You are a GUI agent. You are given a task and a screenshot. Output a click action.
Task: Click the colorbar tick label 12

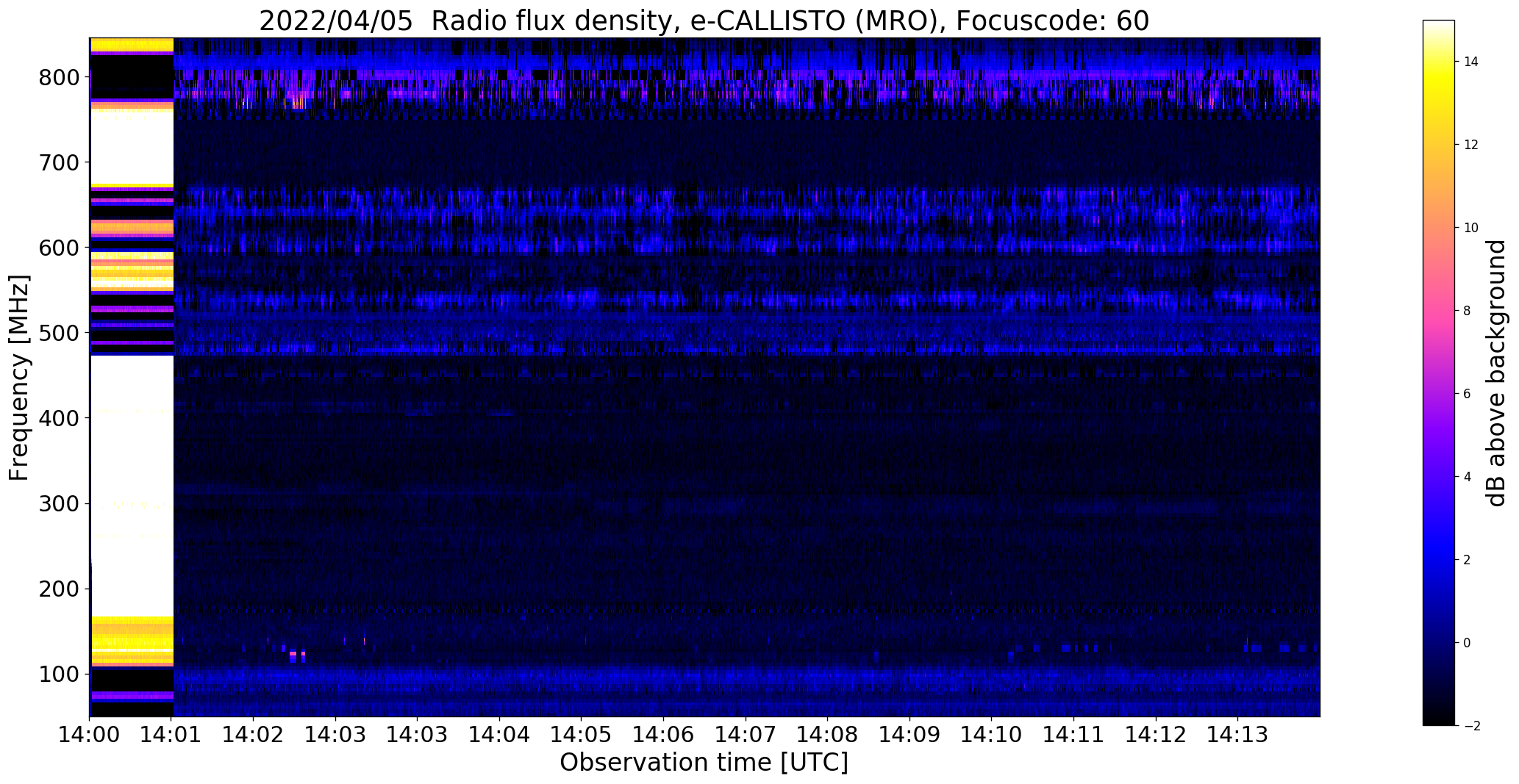click(x=1471, y=145)
